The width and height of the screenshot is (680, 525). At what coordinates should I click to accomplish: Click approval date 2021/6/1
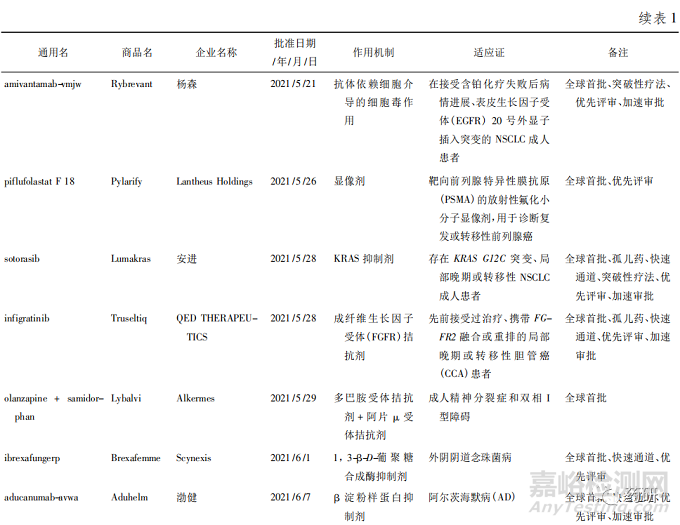pos(290,458)
